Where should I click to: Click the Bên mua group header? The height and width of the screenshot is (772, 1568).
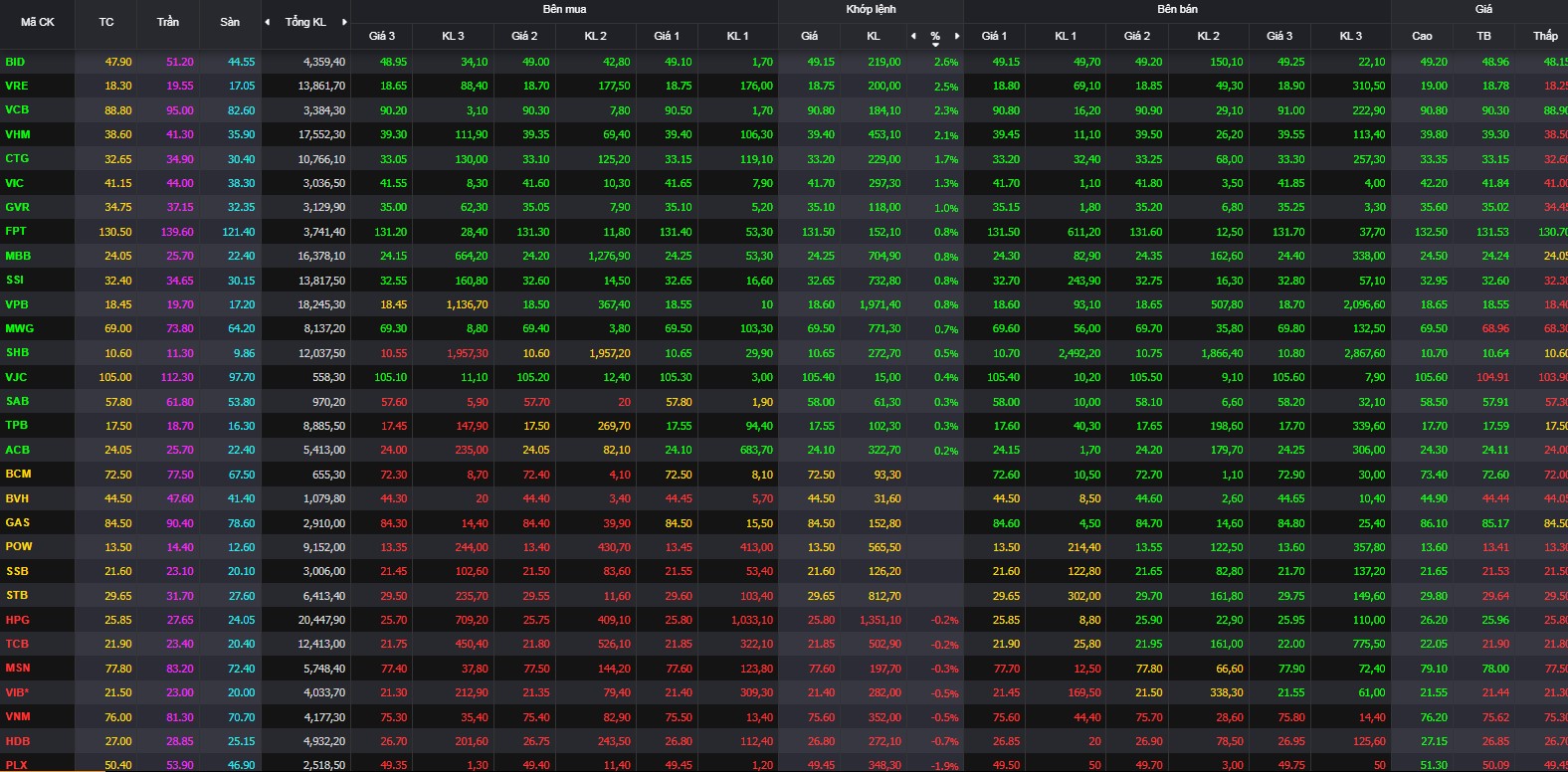pos(564,9)
